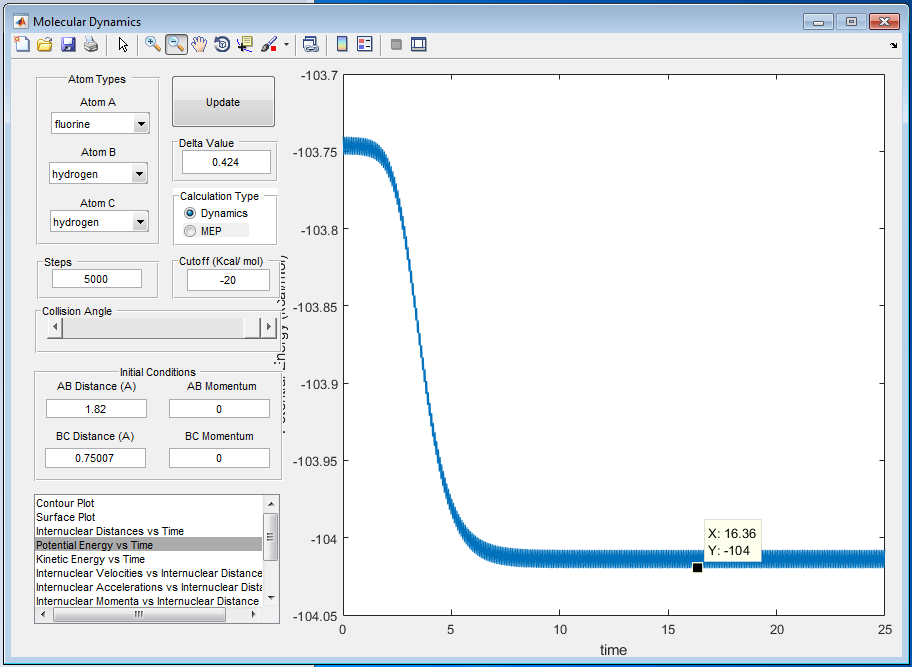This screenshot has width=912, height=667.
Task: Click the plot list scroll-right arrow
Action: [x=254, y=614]
